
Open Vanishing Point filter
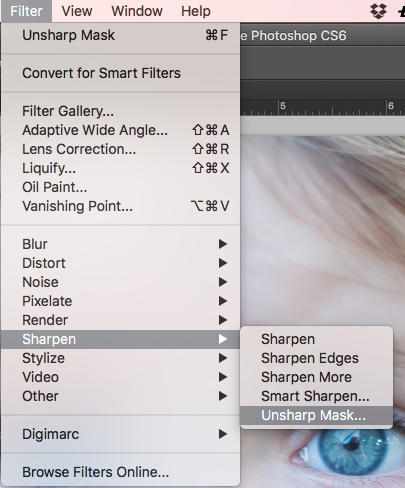coord(120,206)
